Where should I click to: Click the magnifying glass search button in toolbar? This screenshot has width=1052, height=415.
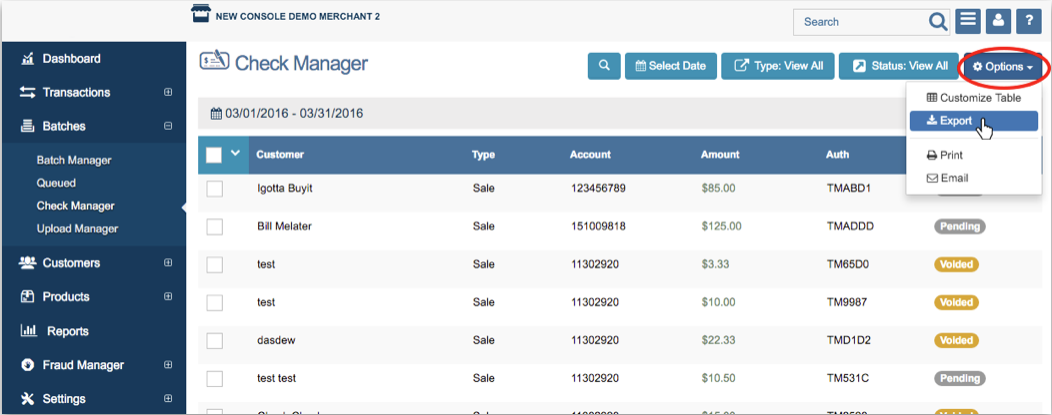click(603, 66)
